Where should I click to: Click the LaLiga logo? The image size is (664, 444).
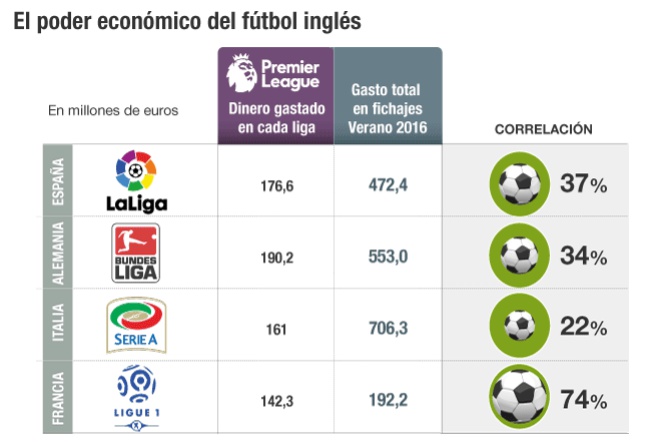136,181
